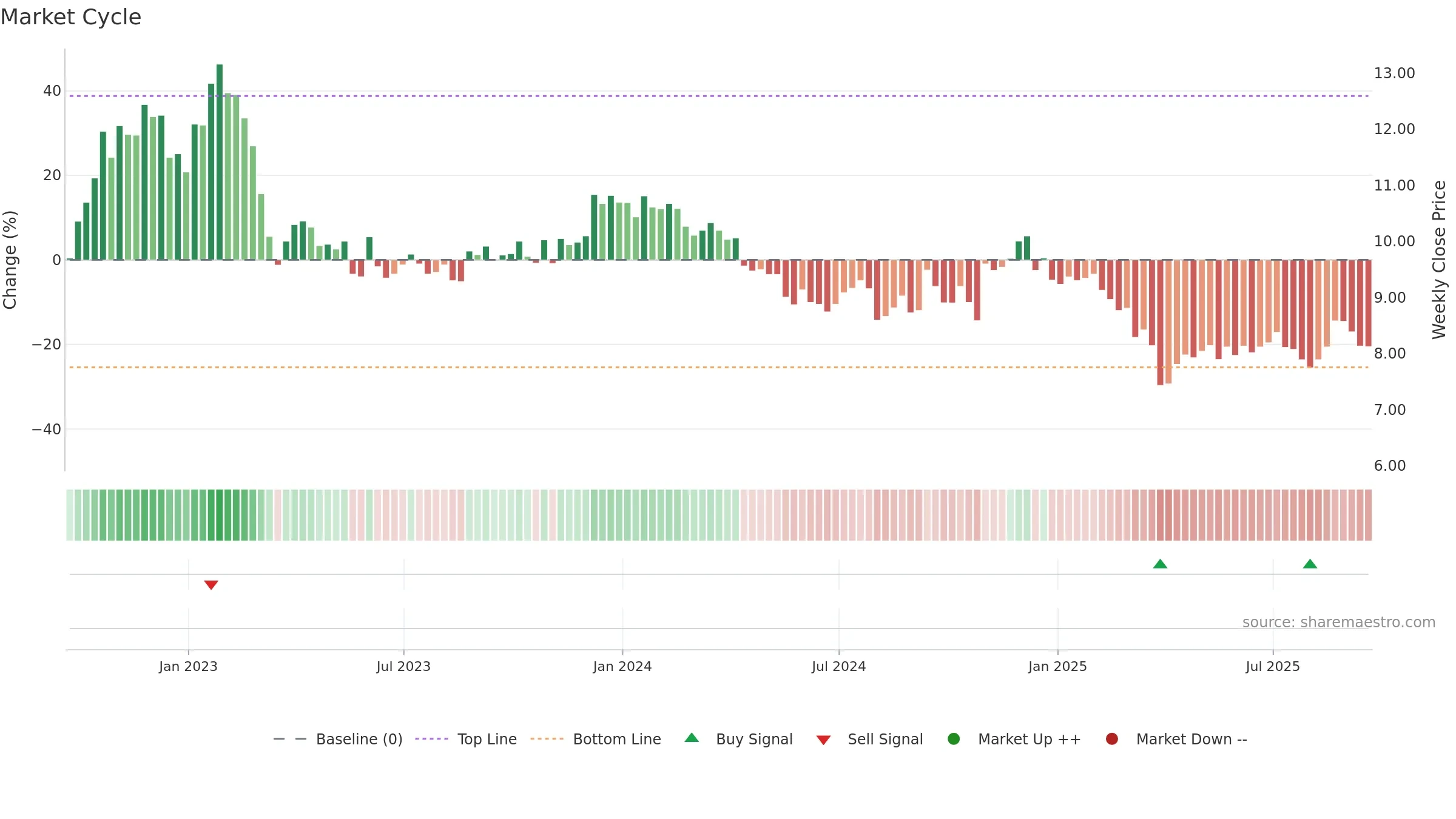Screen dimensions: 1456x819
Task: Click the Jul 2025 x-axis label
Action: point(1273,666)
